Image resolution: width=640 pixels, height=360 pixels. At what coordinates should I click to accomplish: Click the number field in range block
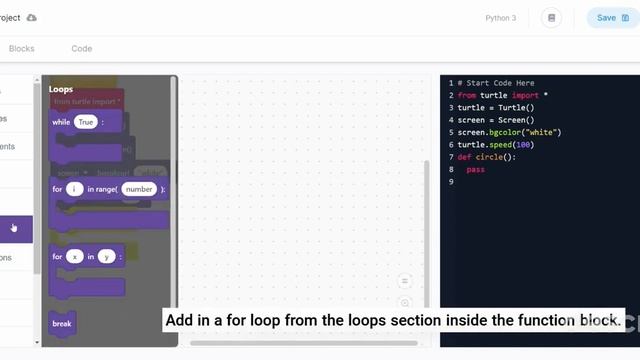point(139,189)
